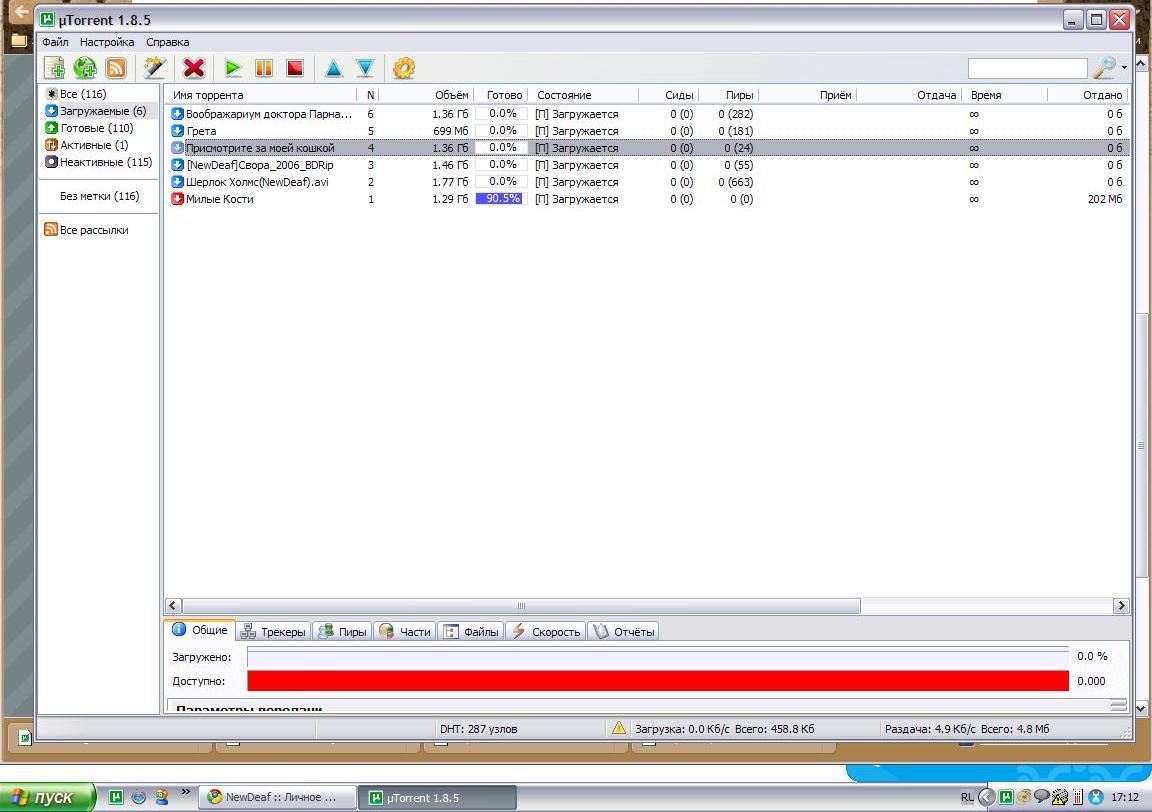The height and width of the screenshot is (812, 1152).
Task: Click the red Доступно availability bar
Action: [x=658, y=680]
